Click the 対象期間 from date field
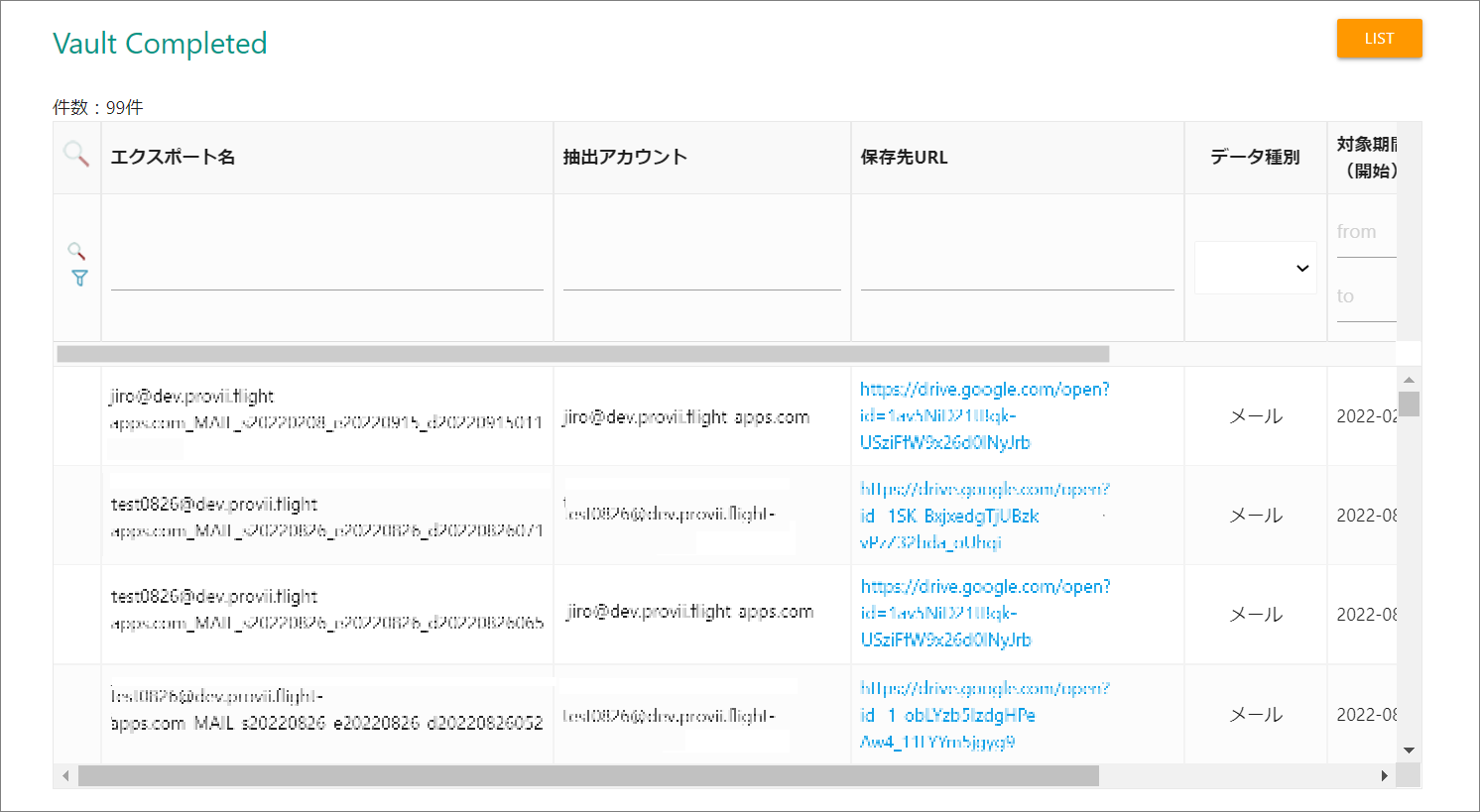 pos(1365,234)
